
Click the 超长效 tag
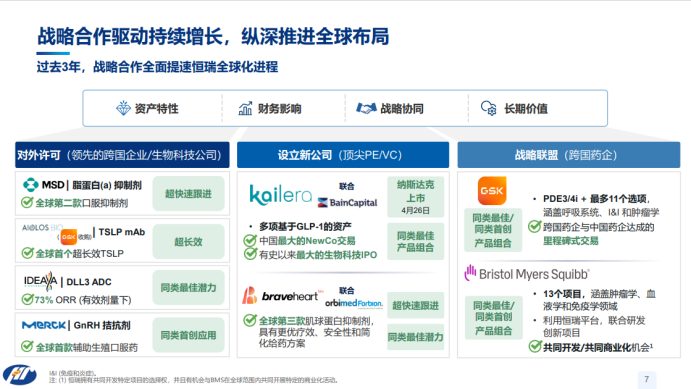(x=188, y=241)
